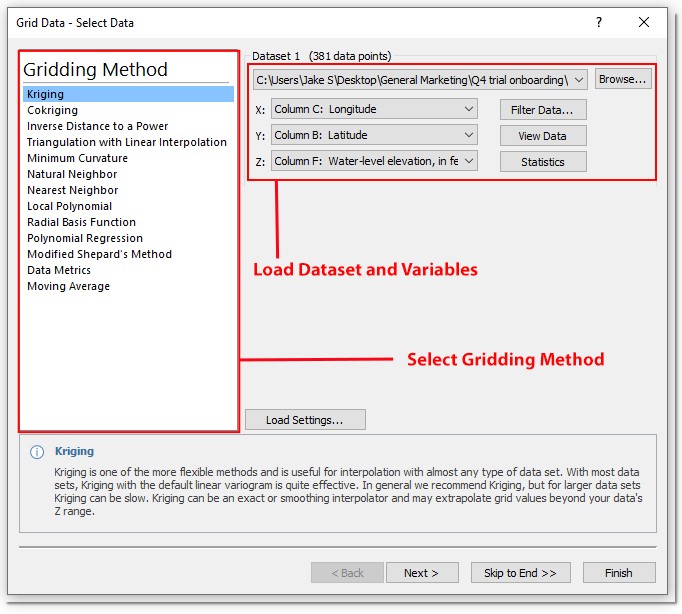Select Inverse Distance to a Power
Image resolution: width=682 pixels, height=614 pixels.
click(x=97, y=126)
